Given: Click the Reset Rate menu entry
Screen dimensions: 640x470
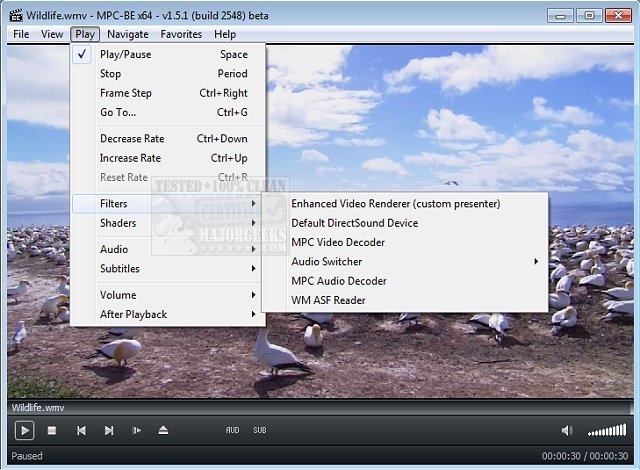Looking at the screenshot, I should 168,177.
